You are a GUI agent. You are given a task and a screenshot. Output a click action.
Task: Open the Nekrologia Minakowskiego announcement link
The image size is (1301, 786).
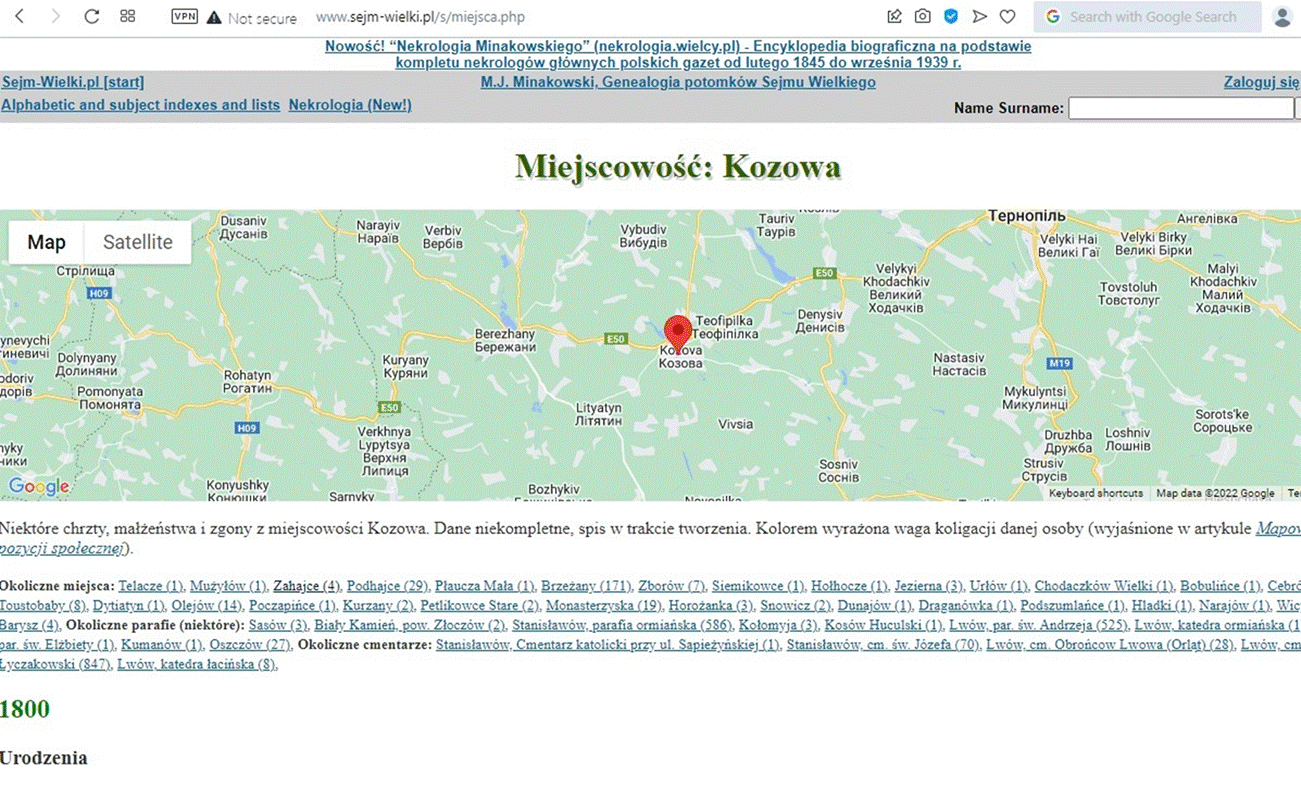(x=678, y=54)
